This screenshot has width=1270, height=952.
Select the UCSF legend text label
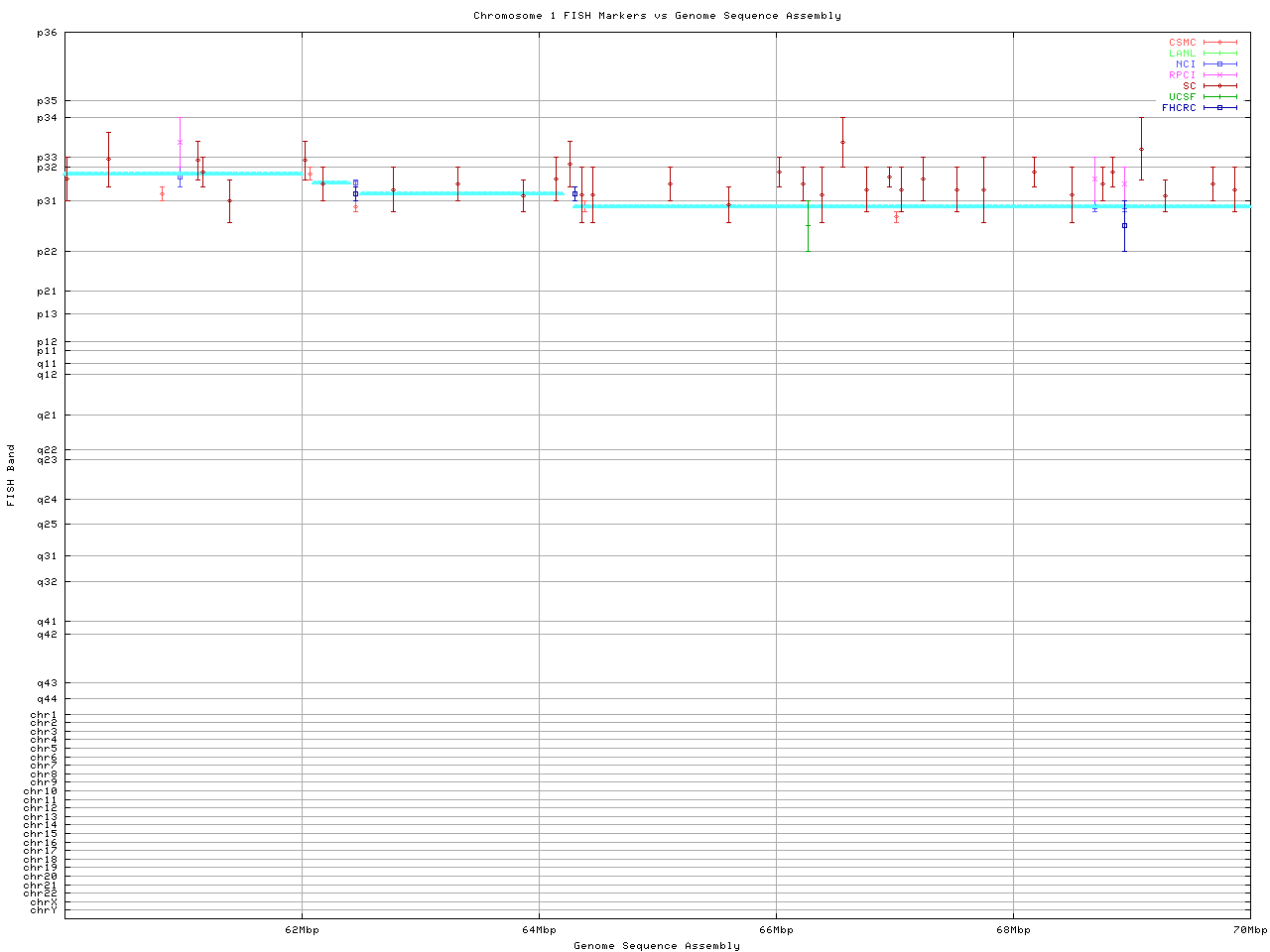pos(1182,96)
